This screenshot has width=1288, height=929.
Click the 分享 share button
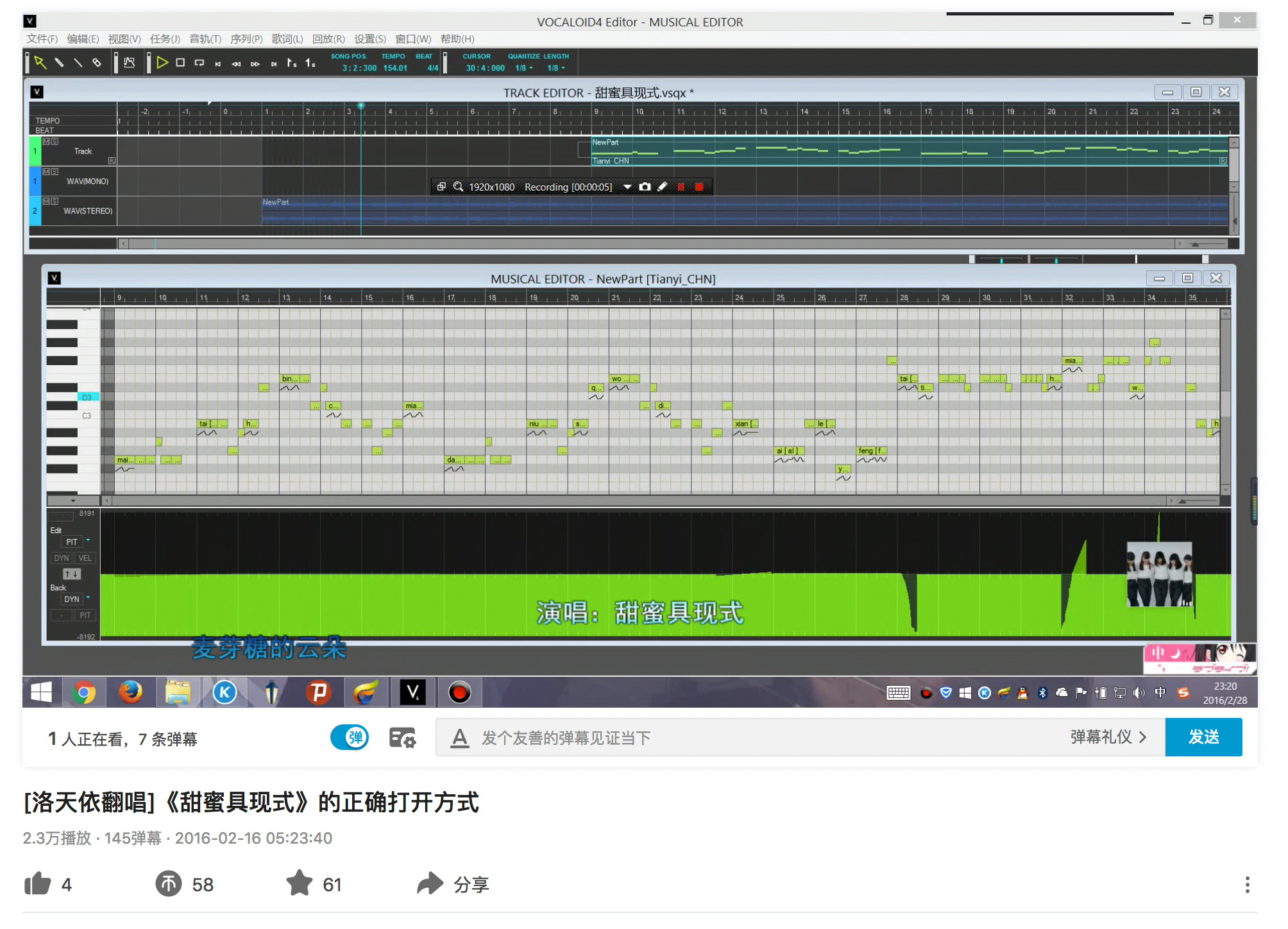[453, 884]
